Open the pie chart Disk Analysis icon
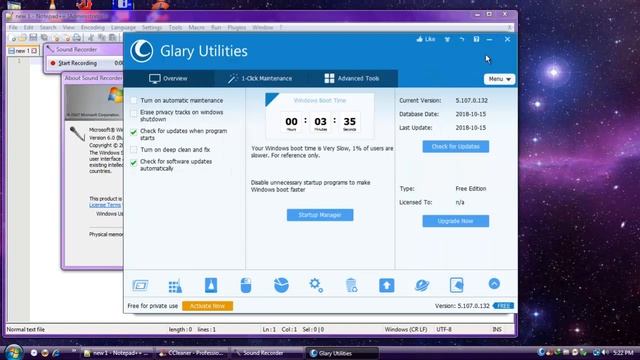Viewport: 640px width, 360px height. (281, 285)
